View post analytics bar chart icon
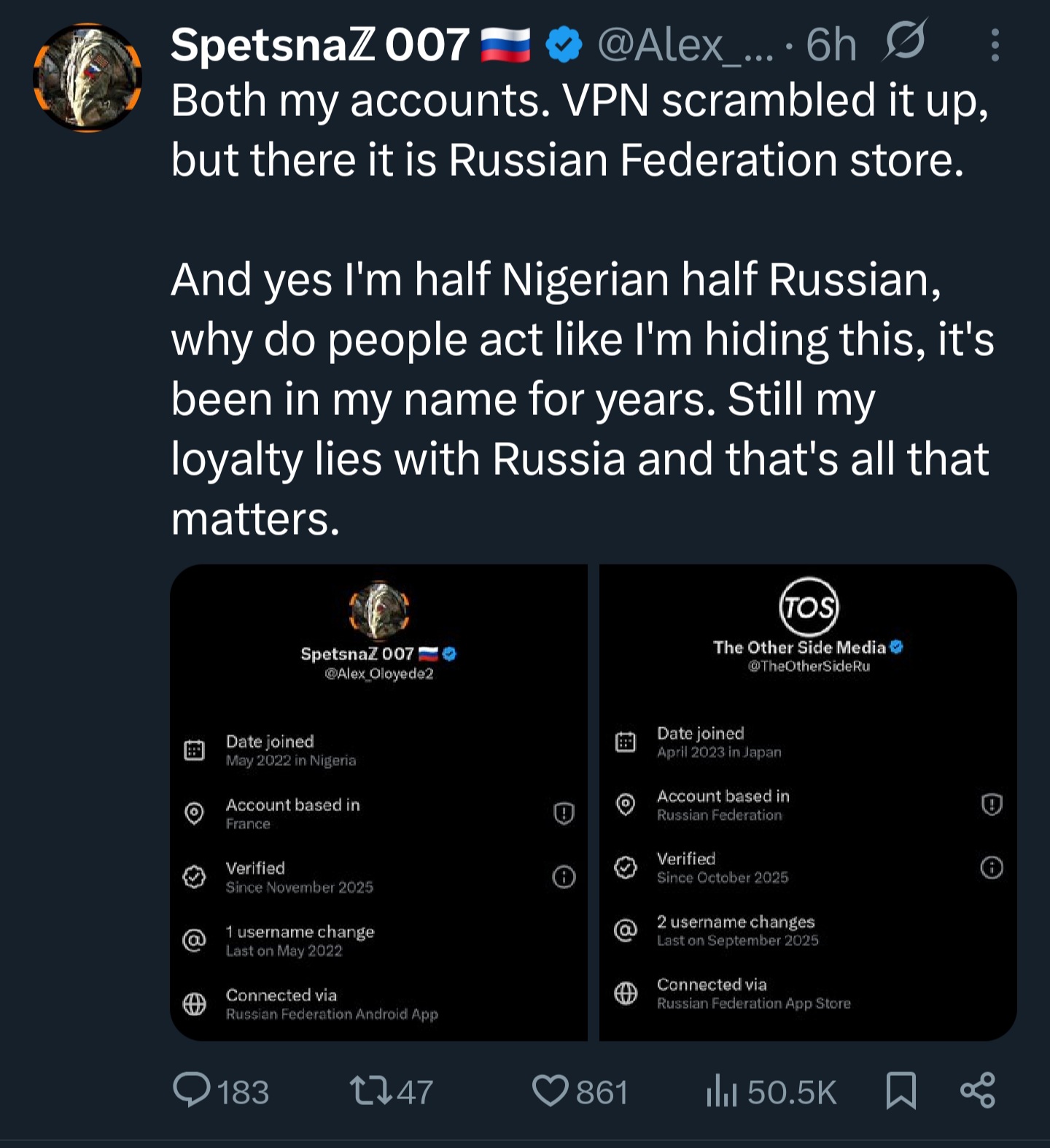 (x=722, y=1091)
